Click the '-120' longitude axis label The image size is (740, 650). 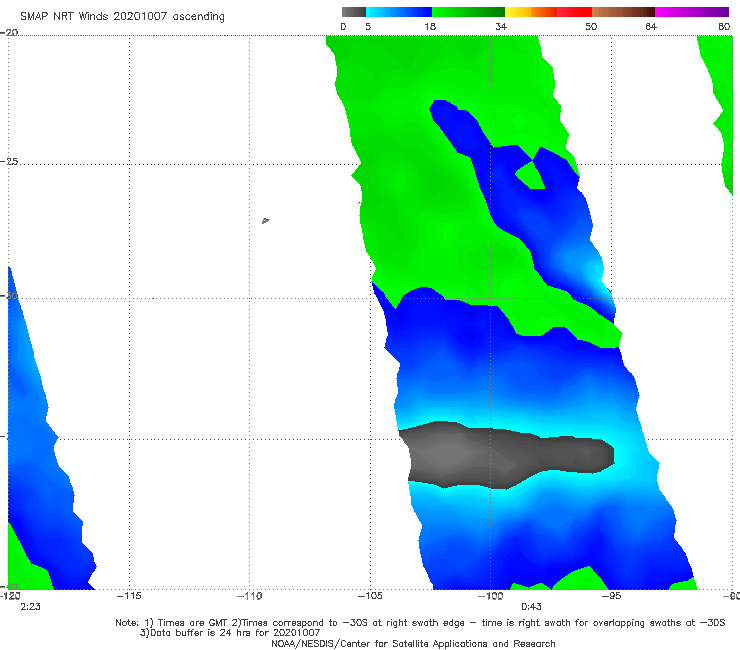tap(10, 596)
